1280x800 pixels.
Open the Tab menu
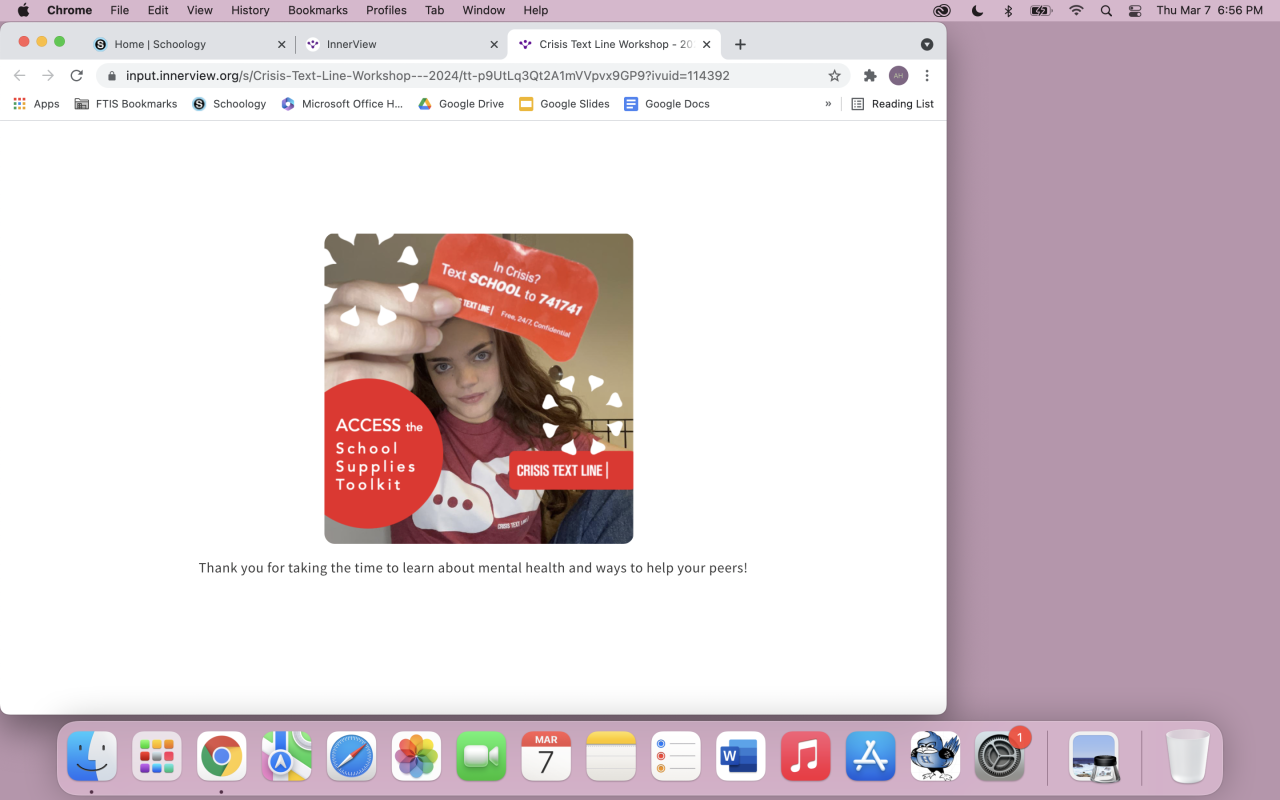[x=434, y=10]
